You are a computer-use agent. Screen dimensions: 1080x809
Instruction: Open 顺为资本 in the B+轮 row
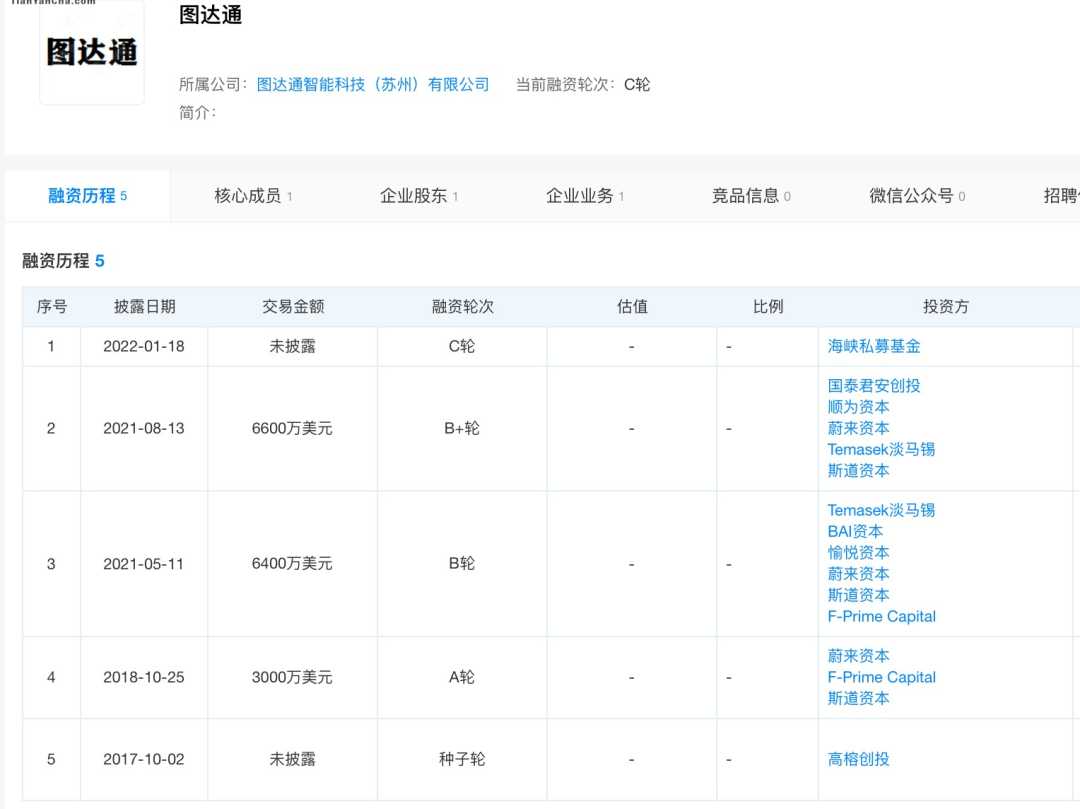tap(858, 407)
